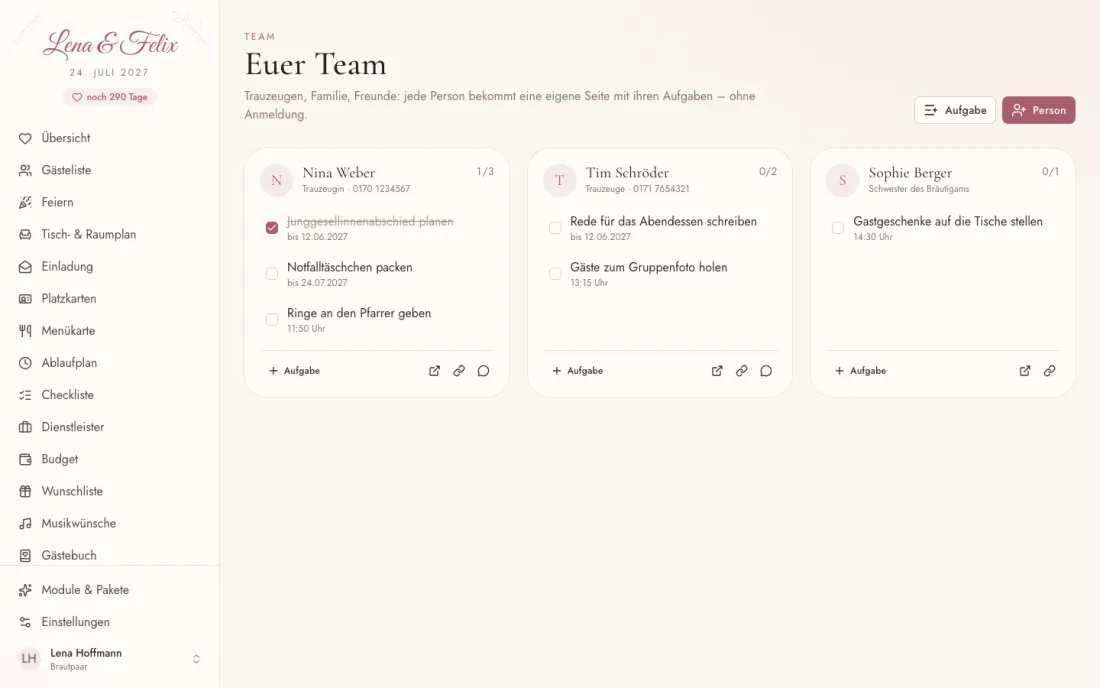Add Aufgabe to Nina Weber's card

294,371
